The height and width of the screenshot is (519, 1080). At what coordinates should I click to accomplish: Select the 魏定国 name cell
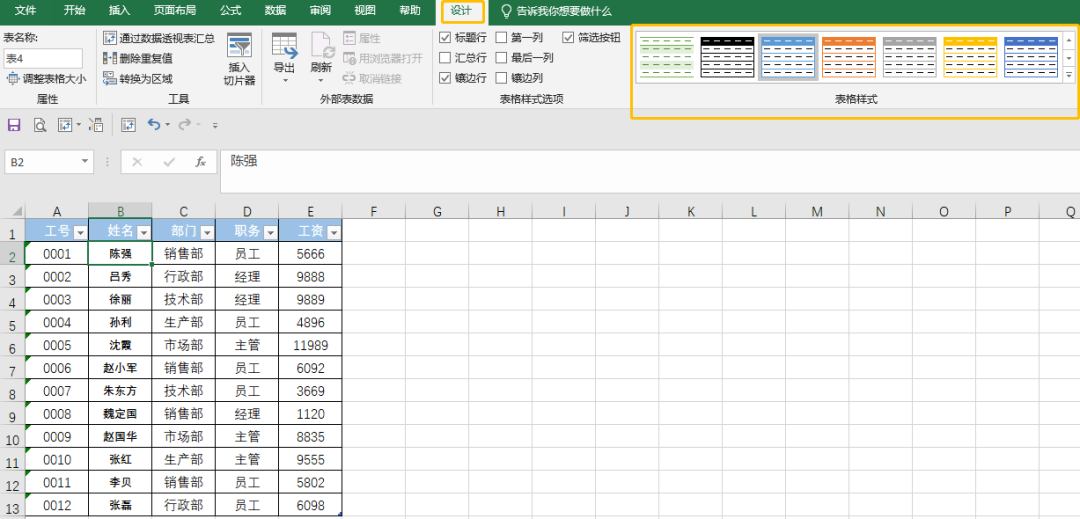click(121, 414)
